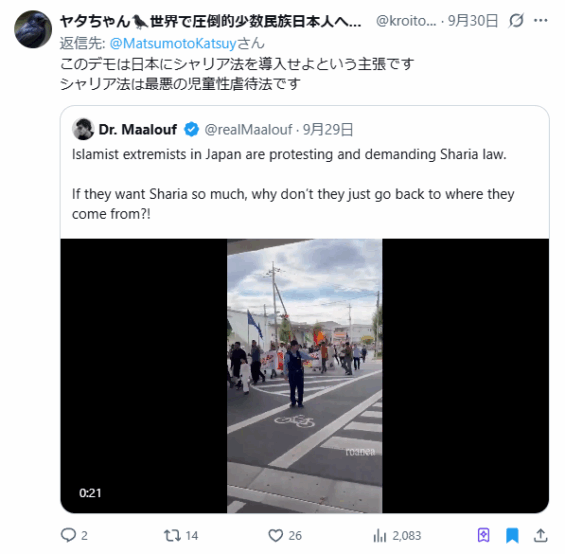
Task: Open the share upload arrow icon
Action: pos(540,535)
